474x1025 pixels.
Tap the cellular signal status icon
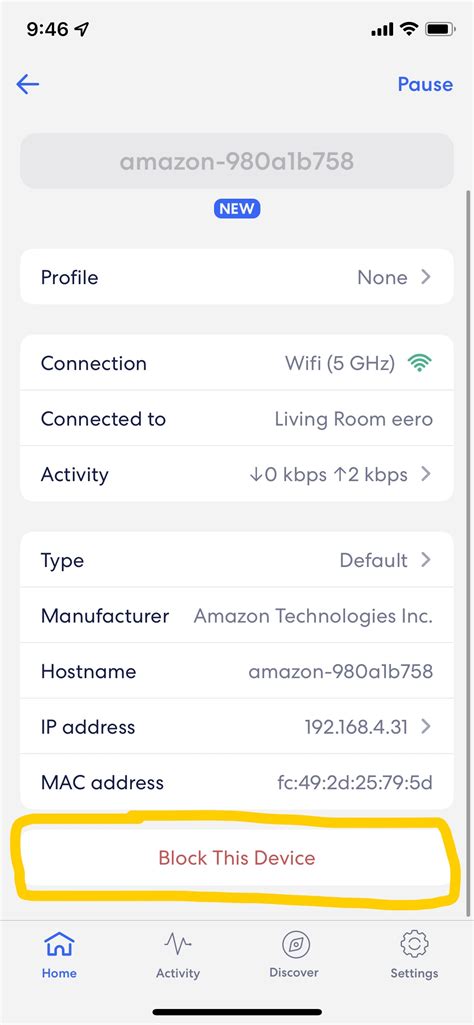click(x=382, y=29)
